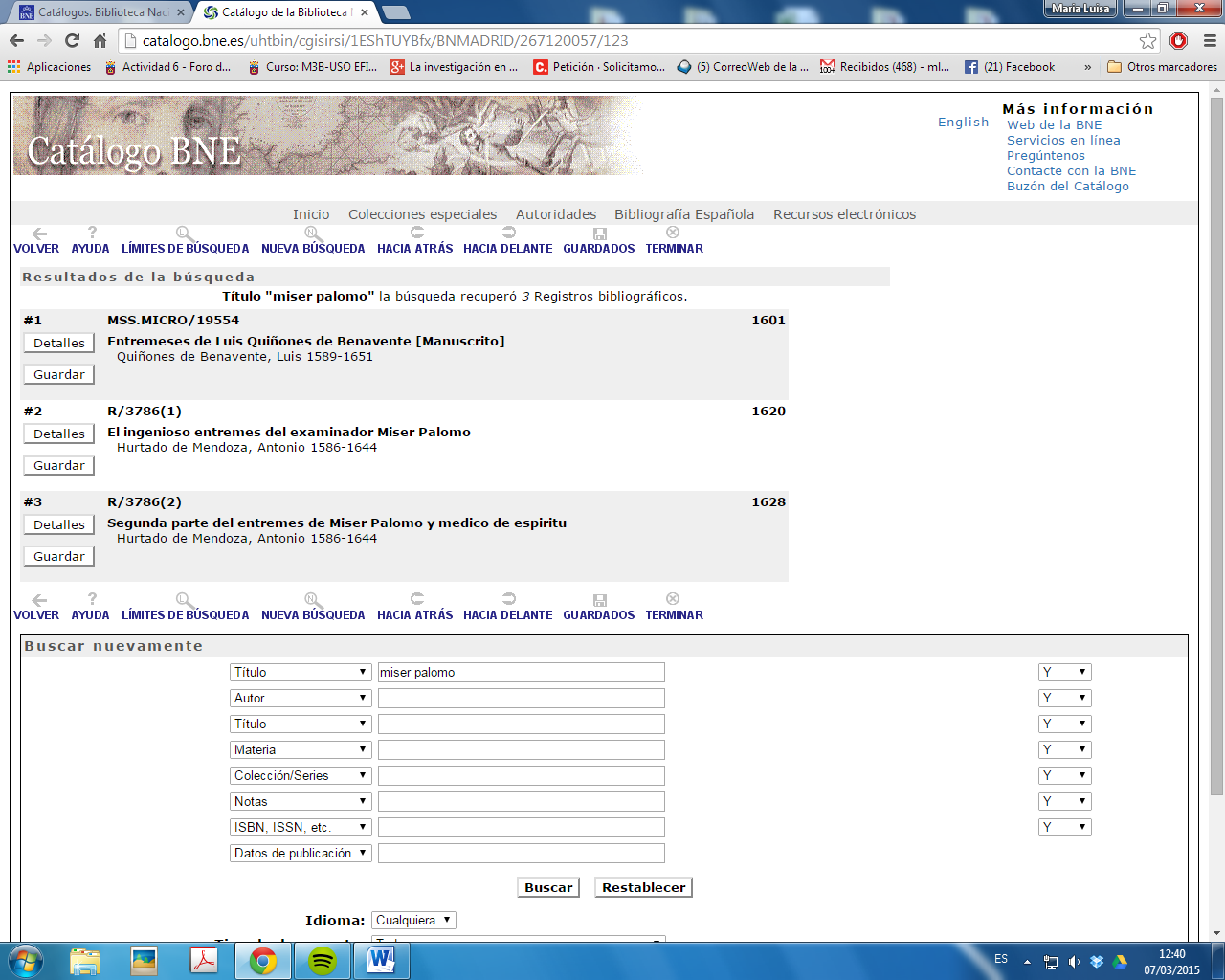
Task: Click top LÍMITES DE BÚSQUEDA magnifier icon
Action: 185,233
